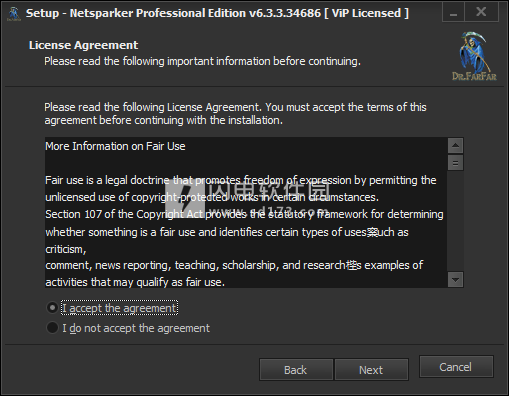Click the empty scrollbar track below the thumb
509x396 pixels.
455,221
